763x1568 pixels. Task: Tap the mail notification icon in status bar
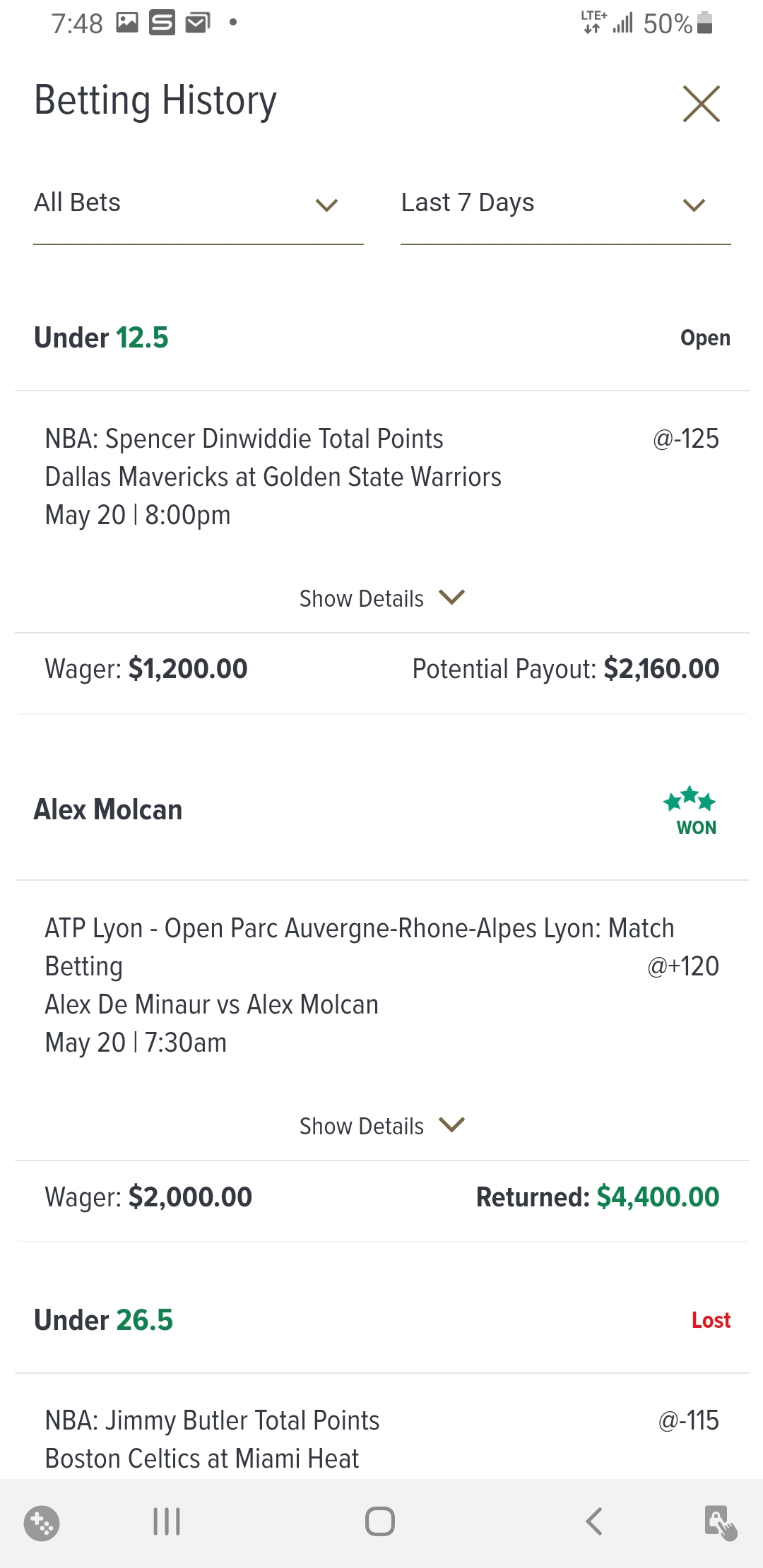[x=198, y=23]
